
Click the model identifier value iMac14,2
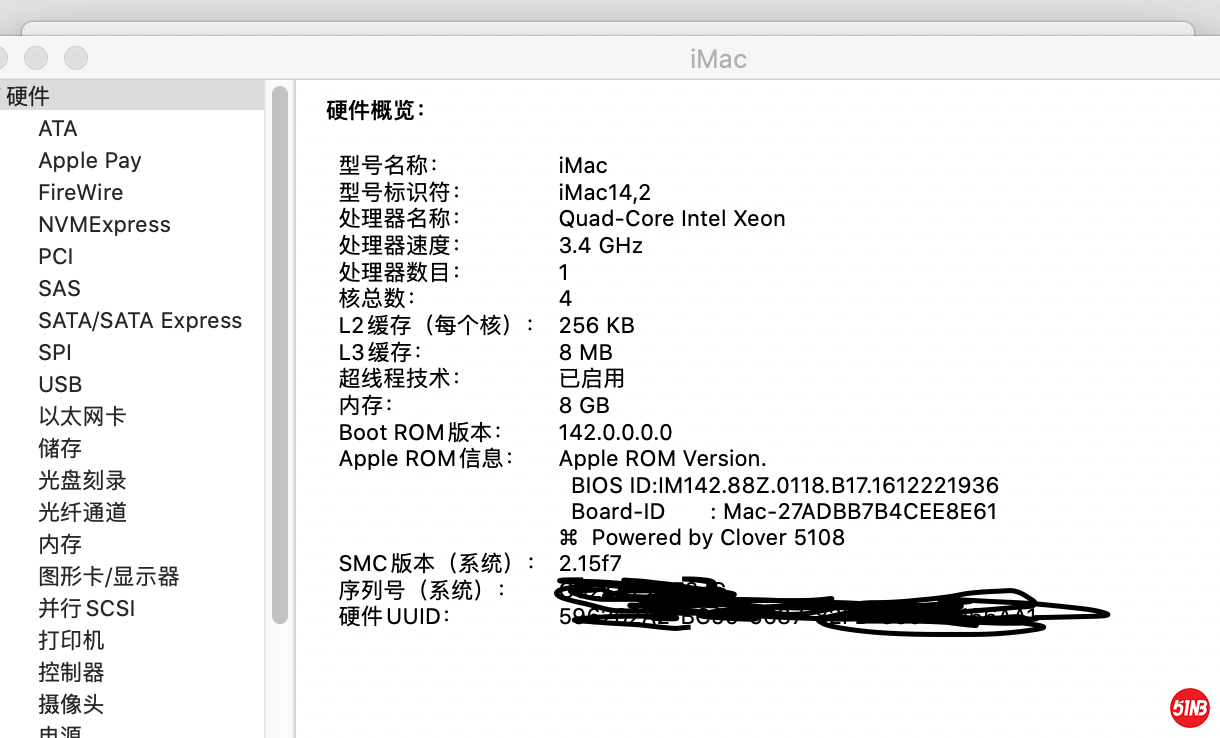coord(605,192)
